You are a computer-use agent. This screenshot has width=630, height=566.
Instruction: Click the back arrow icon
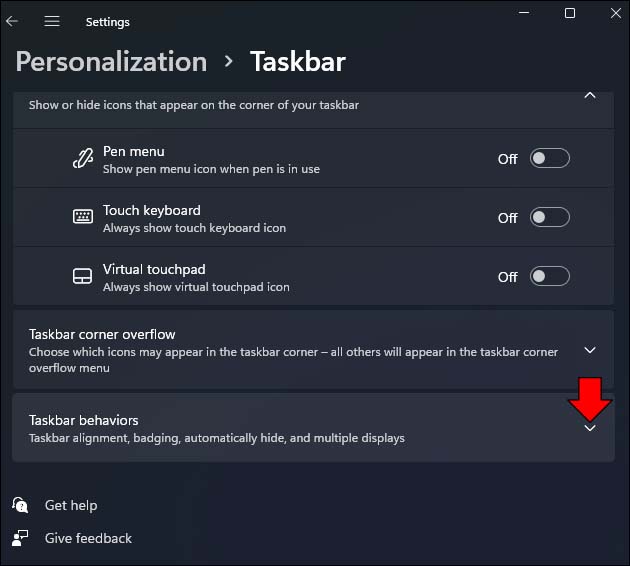pyautogui.click(x=12, y=21)
